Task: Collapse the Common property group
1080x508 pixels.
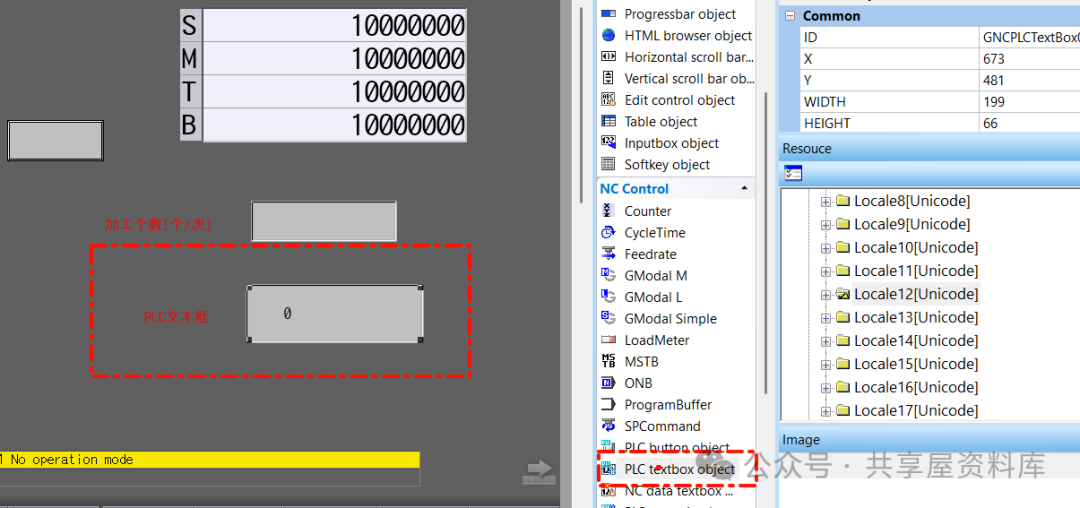Action: [x=789, y=16]
